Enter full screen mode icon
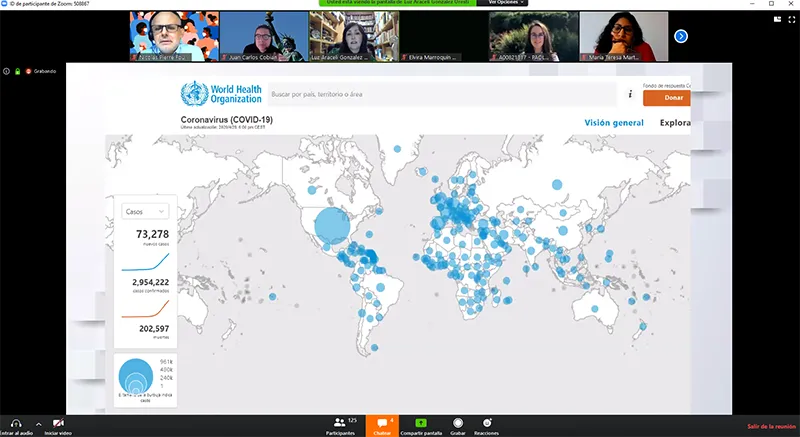 792,19
